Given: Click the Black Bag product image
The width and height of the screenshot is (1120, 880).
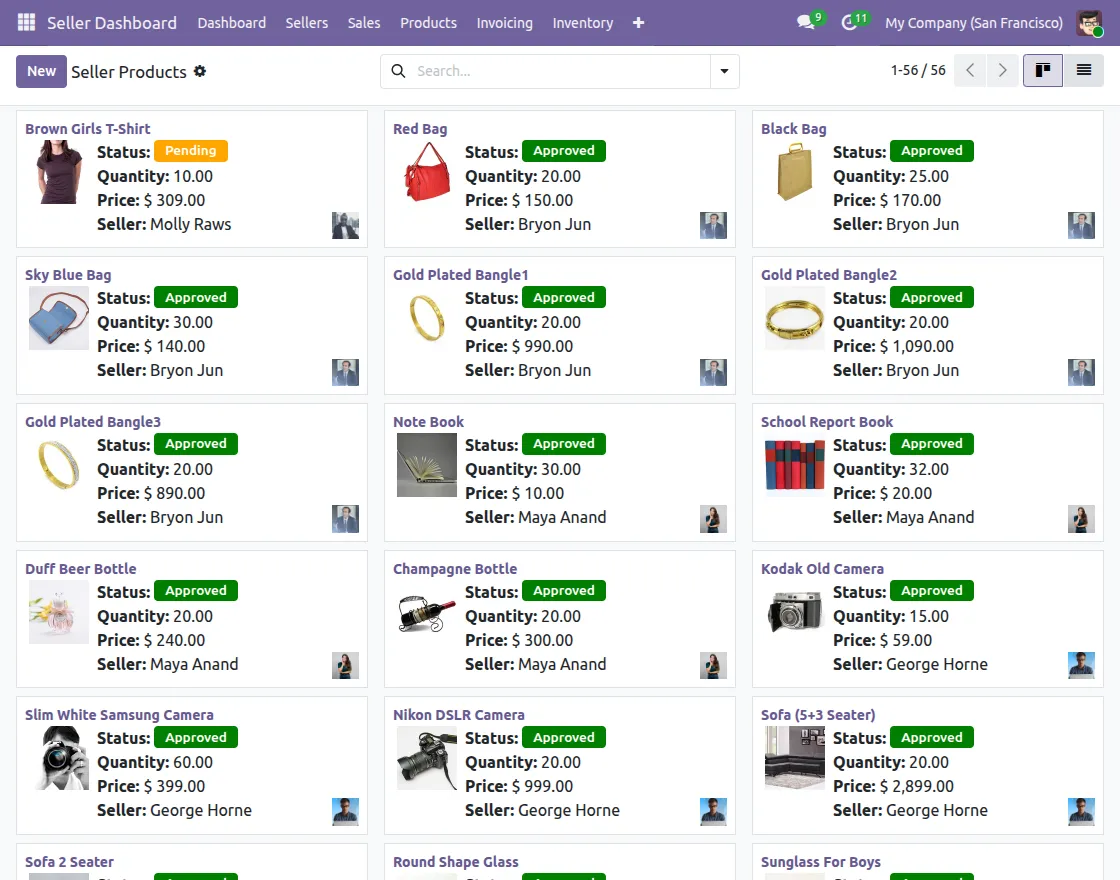Looking at the screenshot, I should (x=794, y=171).
